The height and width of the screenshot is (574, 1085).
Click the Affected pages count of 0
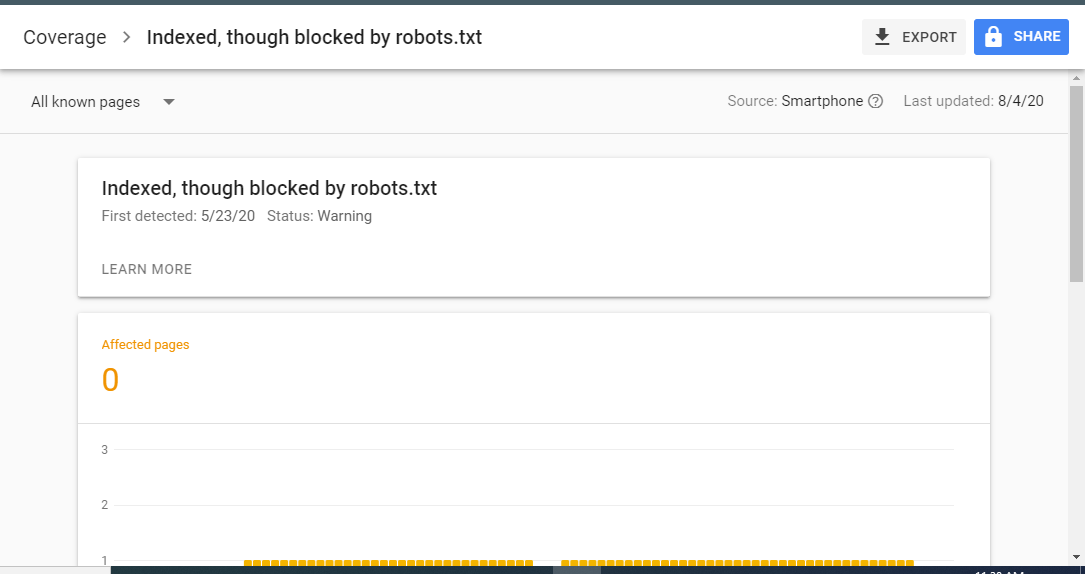111,380
